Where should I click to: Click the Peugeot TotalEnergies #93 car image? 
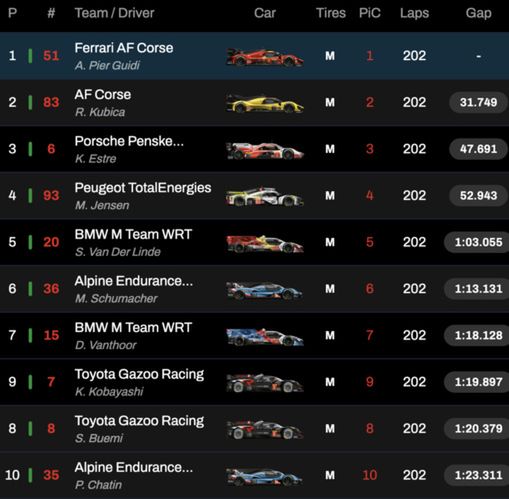[265, 197]
